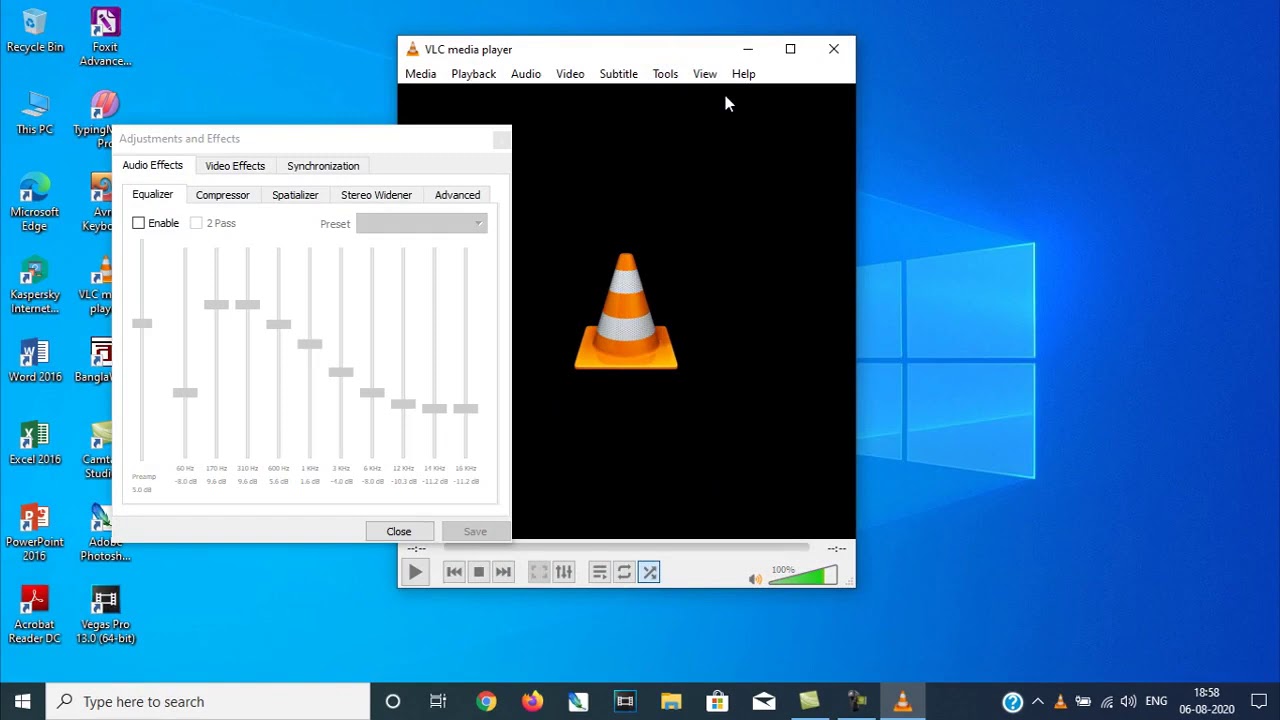Screen dimensions: 1280x720
Task: Show the playlist via the list icon
Action: pyautogui.click(x=600, y=572)
